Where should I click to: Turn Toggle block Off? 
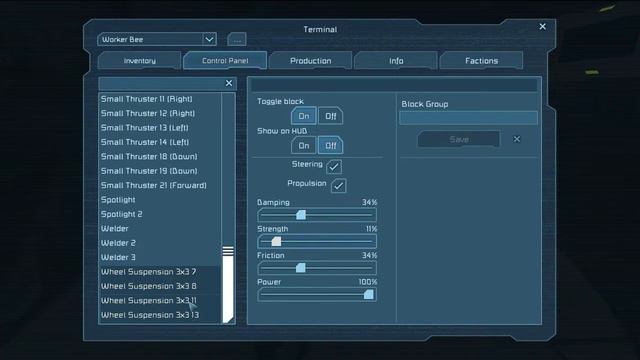[x=331, y=116]
